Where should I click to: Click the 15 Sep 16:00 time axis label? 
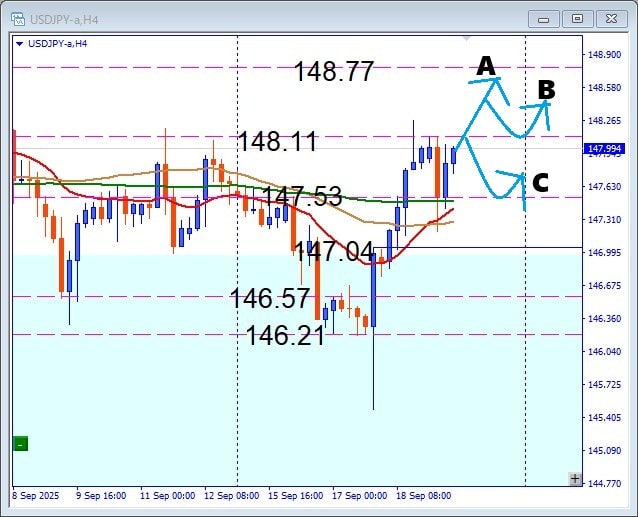[x=295, y=496]
